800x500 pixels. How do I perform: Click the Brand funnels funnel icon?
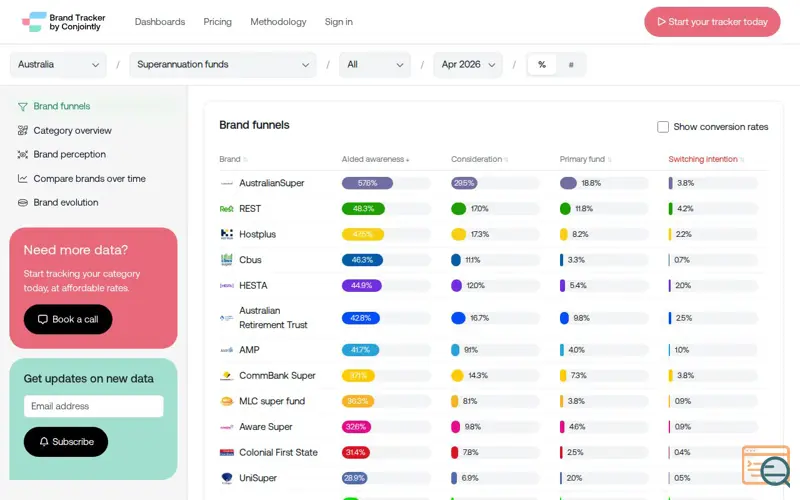(x=22, y=107)
